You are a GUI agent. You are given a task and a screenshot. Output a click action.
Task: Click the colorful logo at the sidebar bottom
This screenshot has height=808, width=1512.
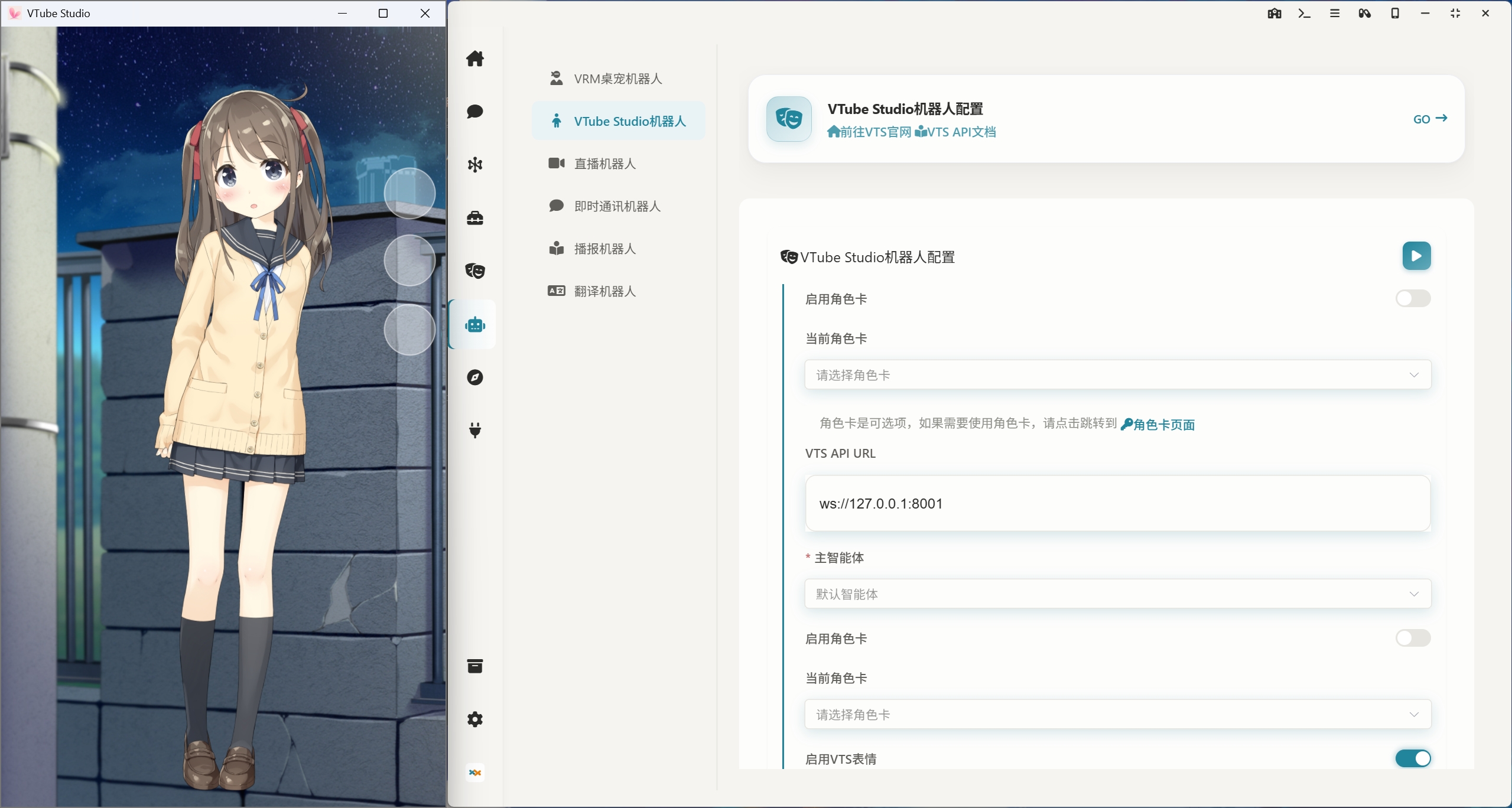pos(475,773)
